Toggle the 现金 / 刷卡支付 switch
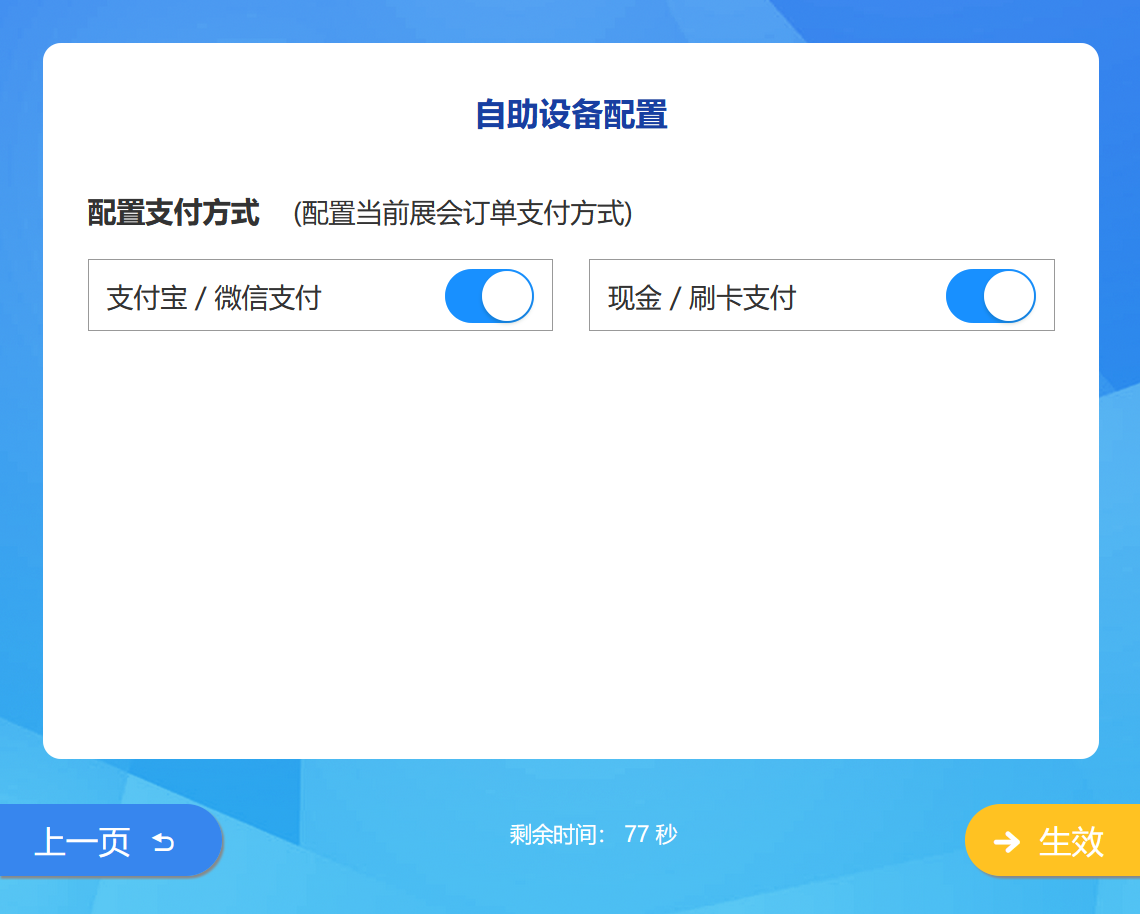 coord(991,296)
